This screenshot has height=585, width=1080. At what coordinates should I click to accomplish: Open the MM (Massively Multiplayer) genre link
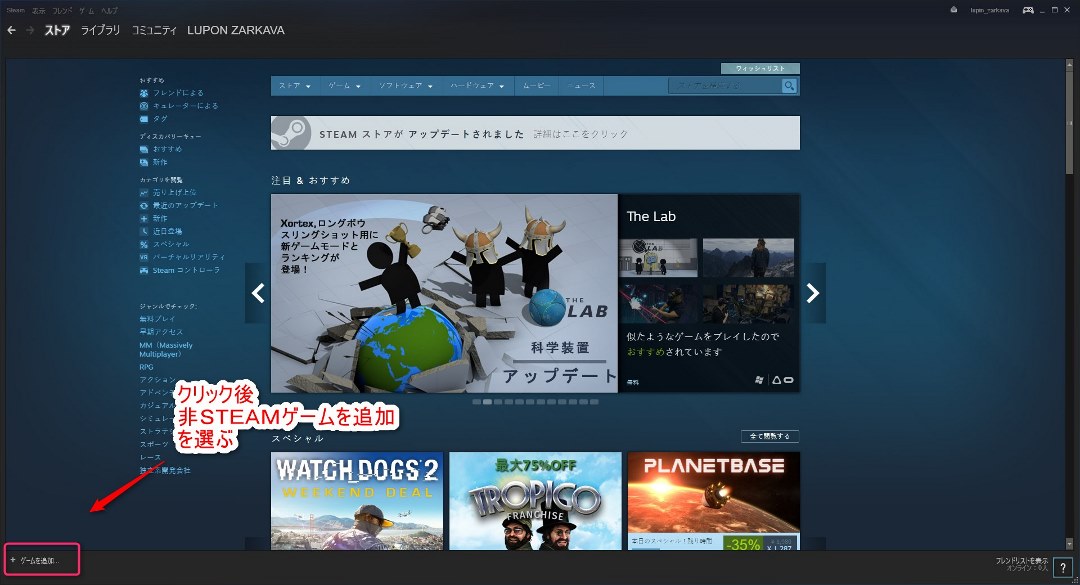(x=166, y=349)
